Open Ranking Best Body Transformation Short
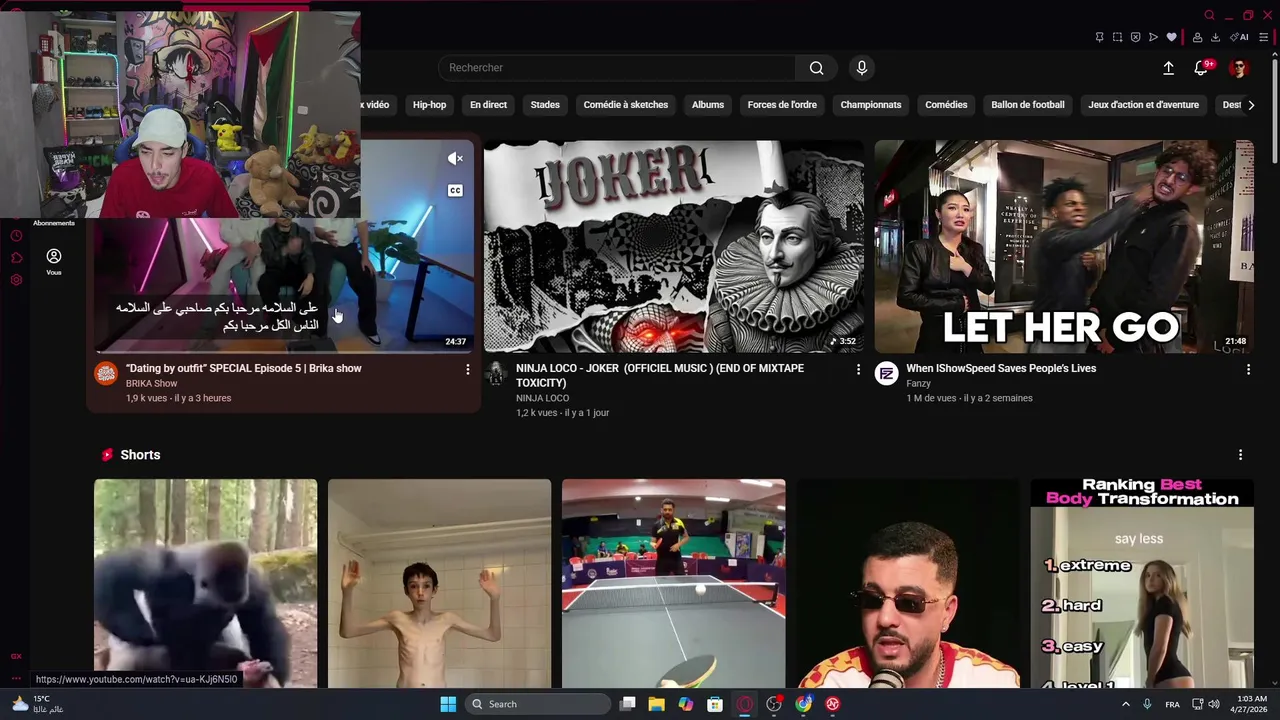Image resolution: width=1280 pixels, height=720 pixels. [x=1142, y=584]
